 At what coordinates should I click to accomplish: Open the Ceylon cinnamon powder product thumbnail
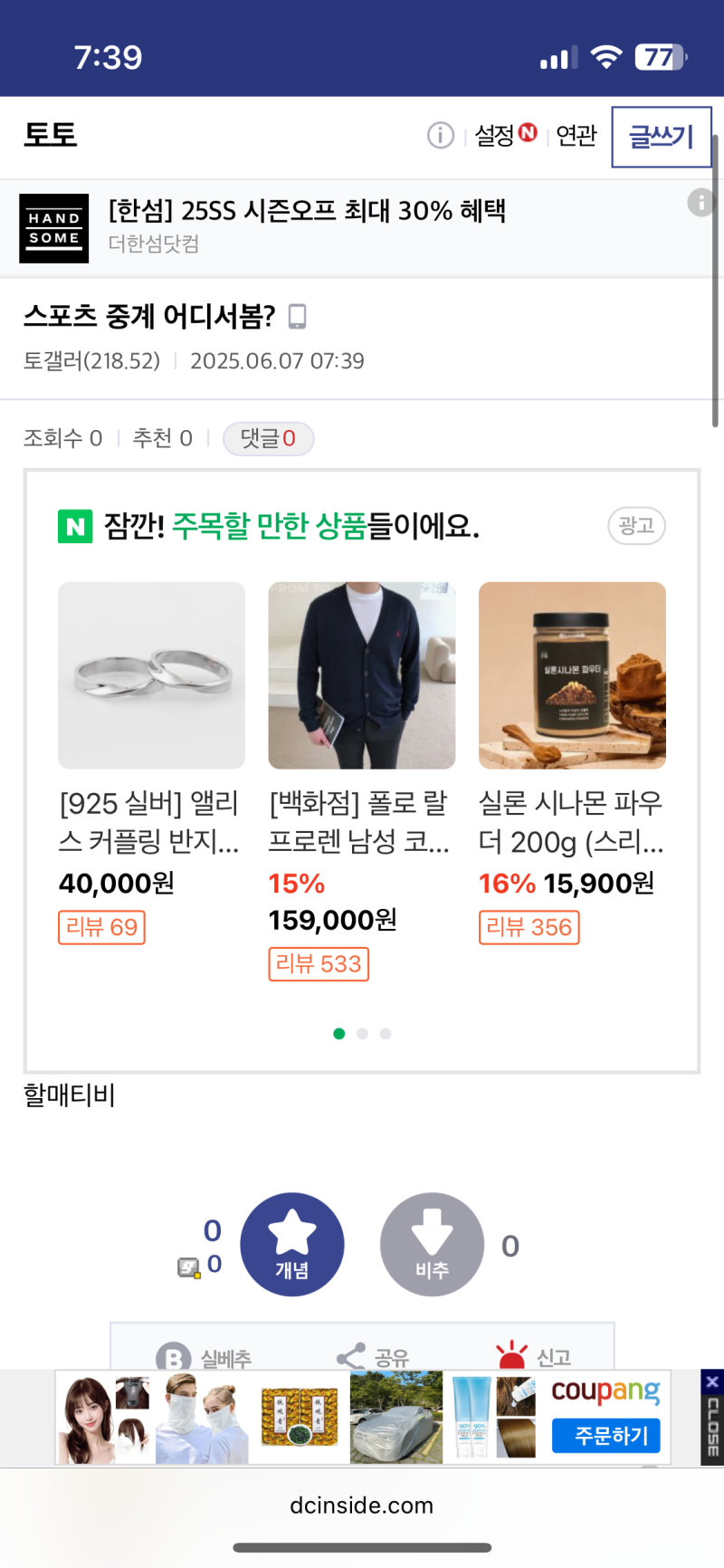(572, 675)
